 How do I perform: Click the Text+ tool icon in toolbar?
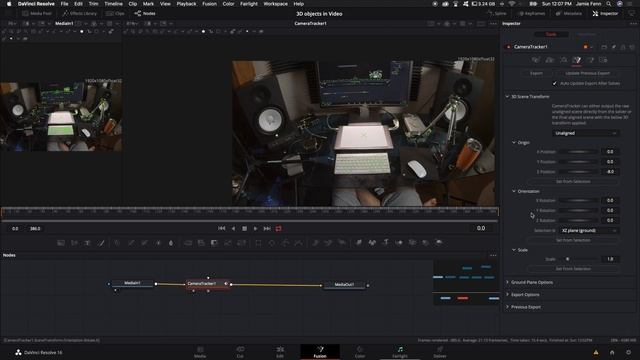pyautogui.click(x=87, y=243)
